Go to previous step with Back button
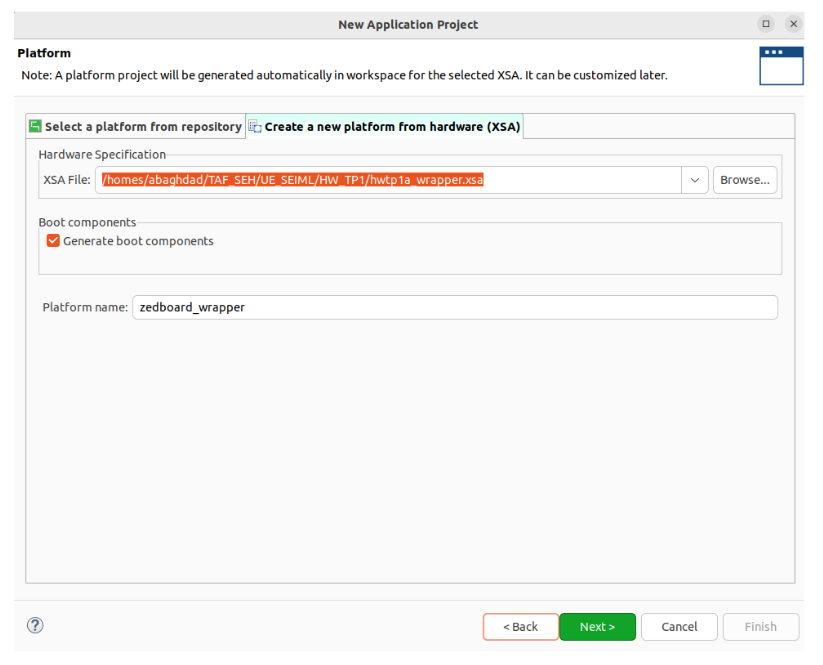 click(x=520, y=627)
